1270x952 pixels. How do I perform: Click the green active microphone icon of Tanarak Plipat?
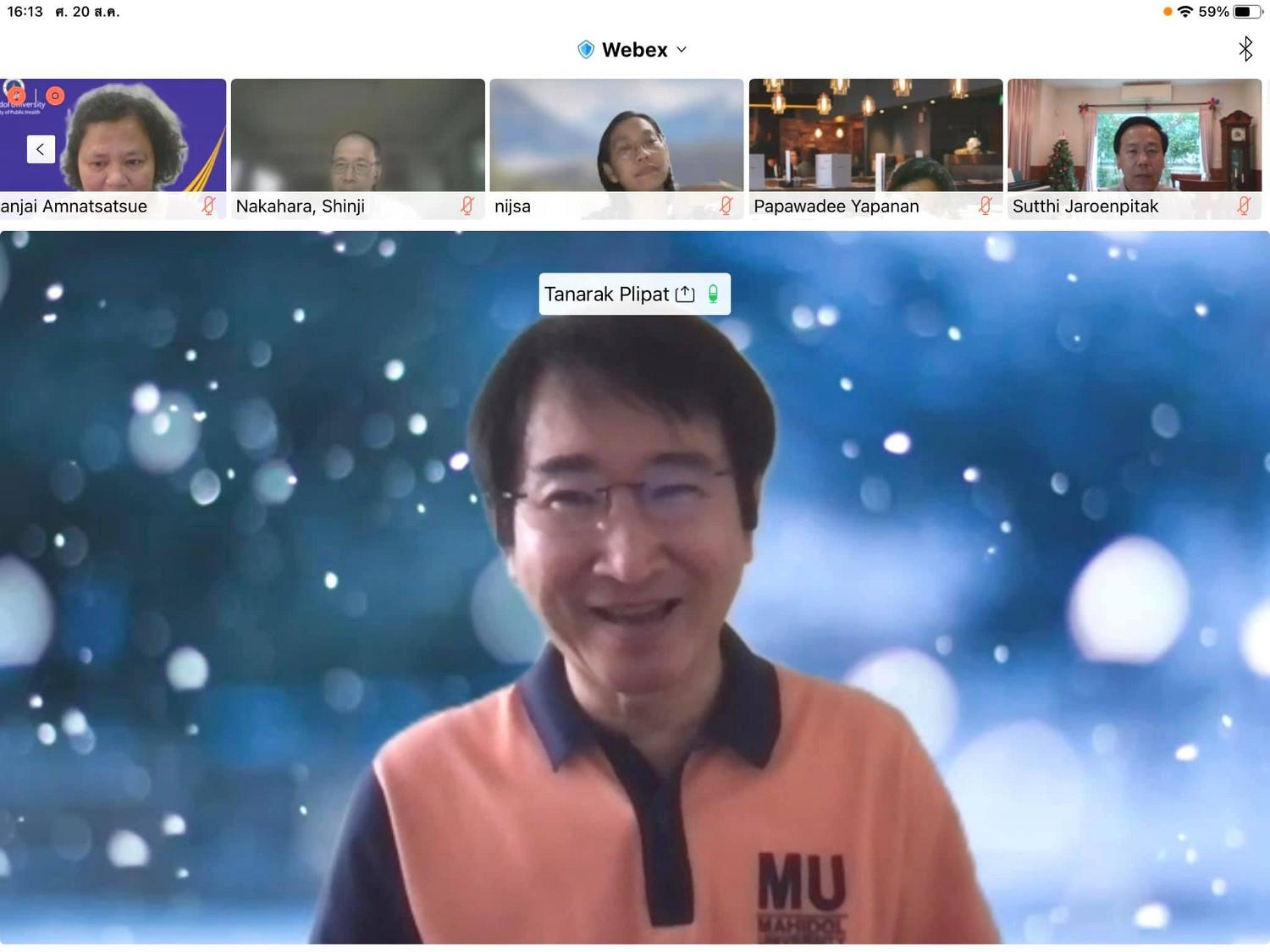pos(713,294)
